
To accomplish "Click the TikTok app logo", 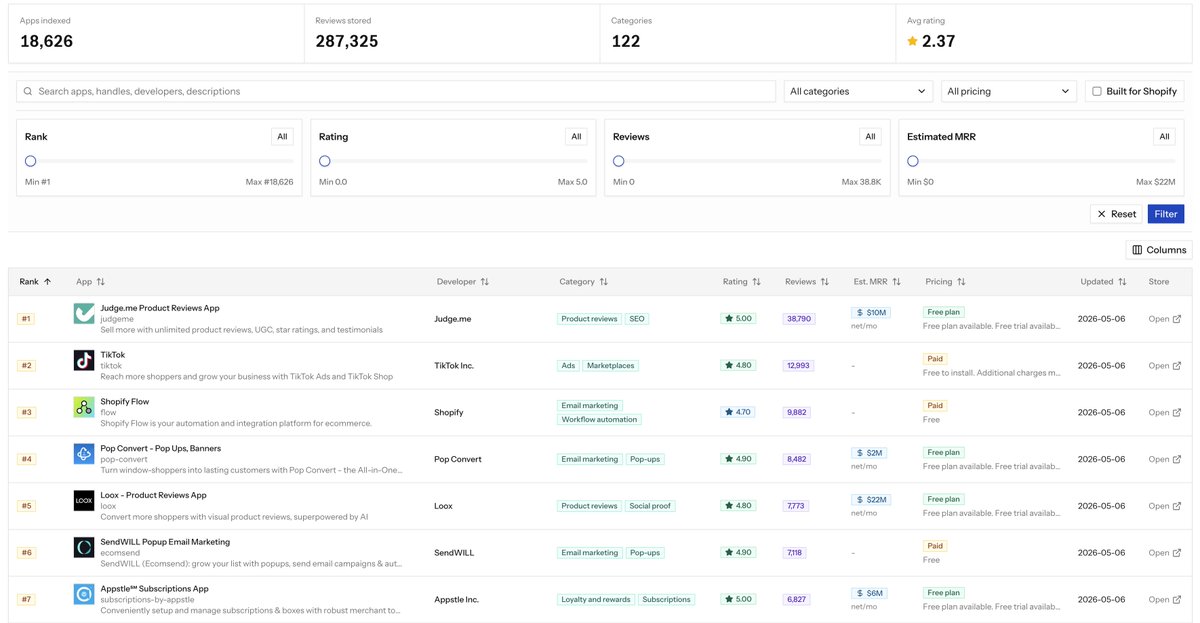I will click(84, 361).
